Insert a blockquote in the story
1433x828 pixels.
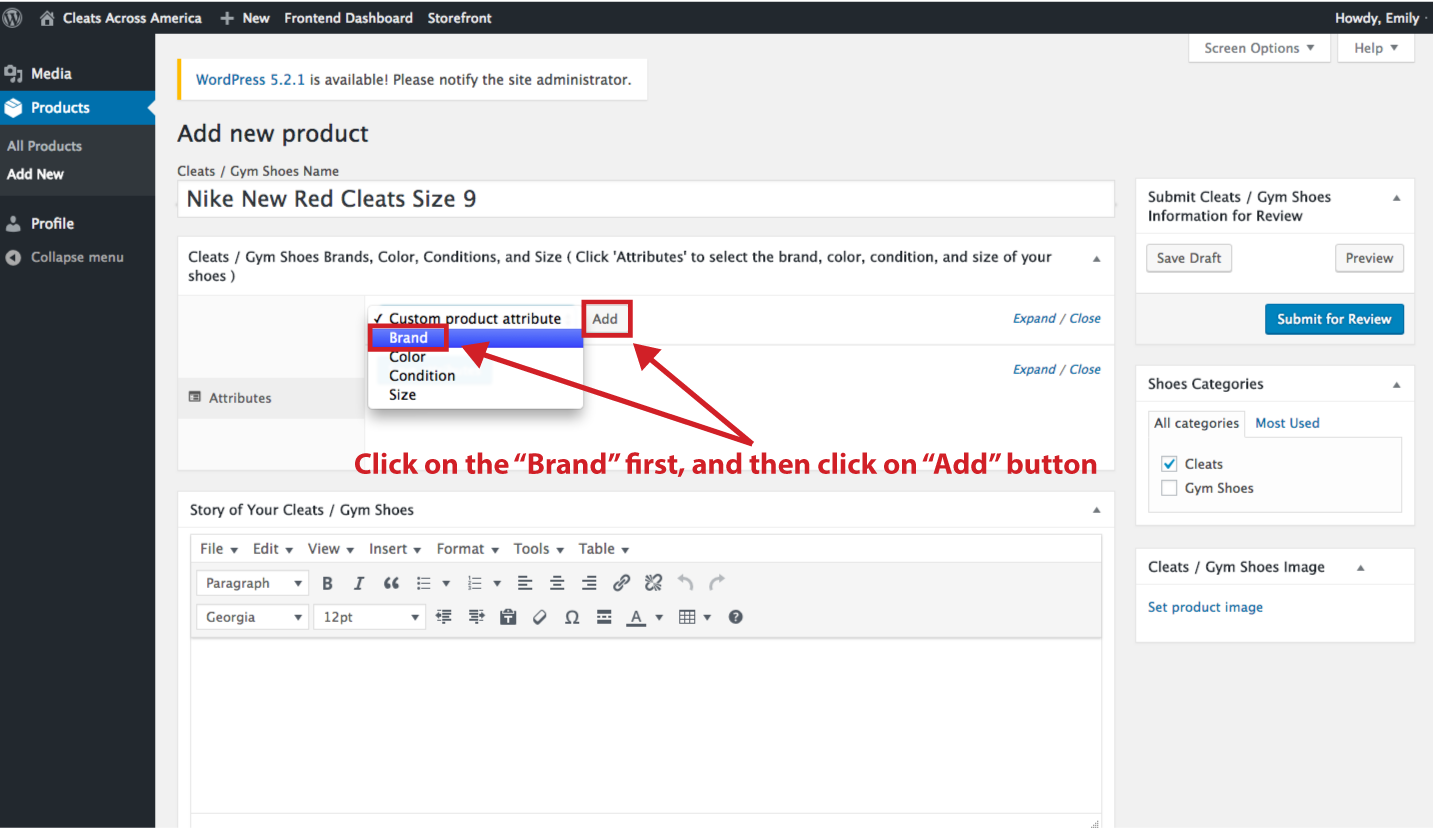pos(391,583)
